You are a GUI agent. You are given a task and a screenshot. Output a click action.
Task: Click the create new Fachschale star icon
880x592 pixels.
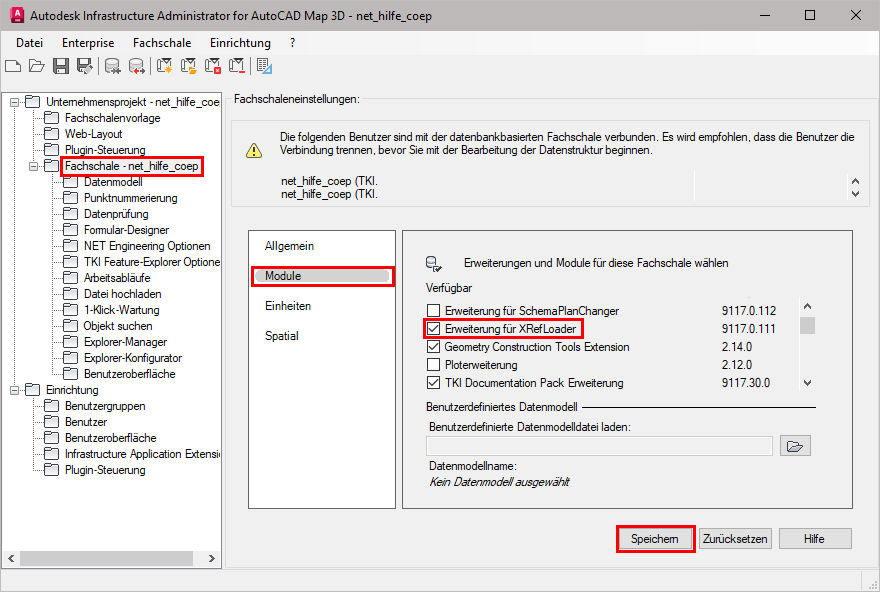click(x=164, y=66)
